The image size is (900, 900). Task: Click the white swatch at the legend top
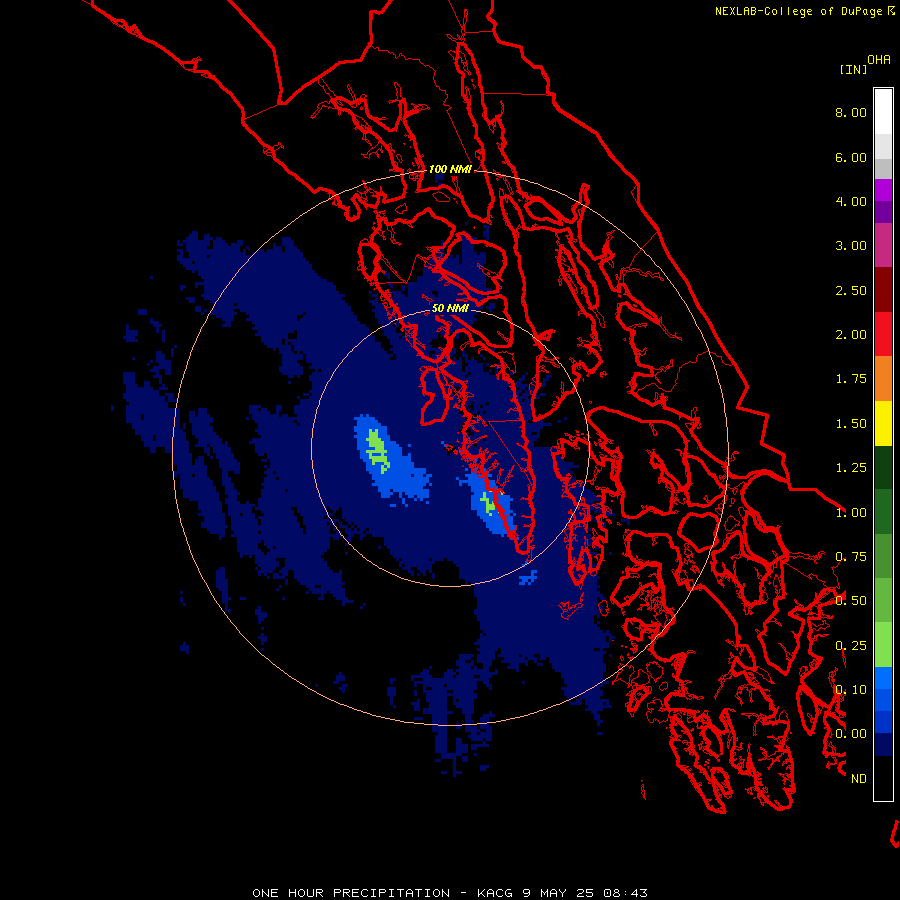(883, 112)
